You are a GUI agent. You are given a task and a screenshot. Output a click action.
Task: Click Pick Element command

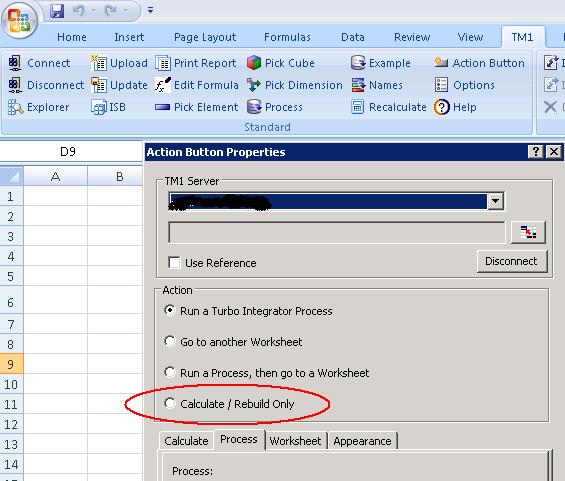coord(196,107)
